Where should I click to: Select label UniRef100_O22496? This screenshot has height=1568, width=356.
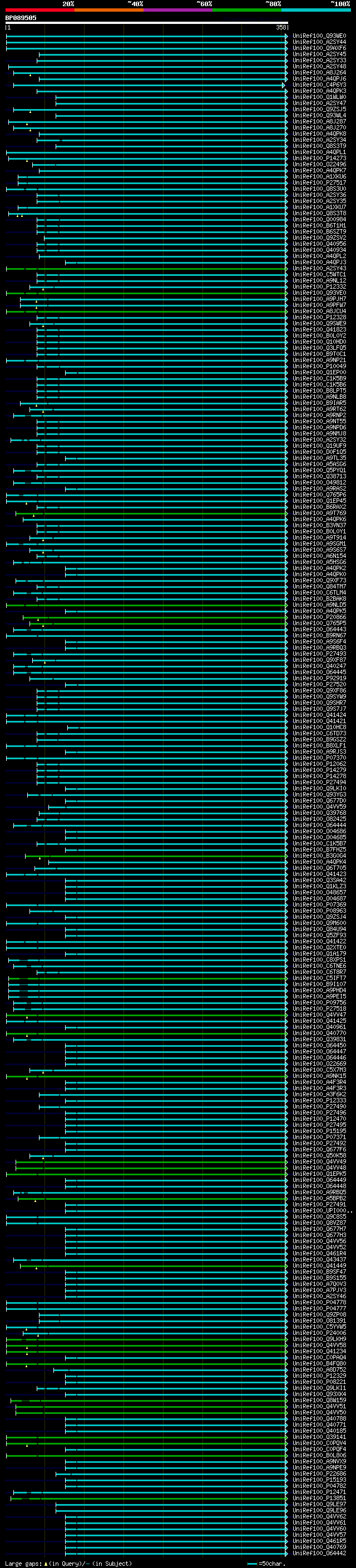[319, 164]
